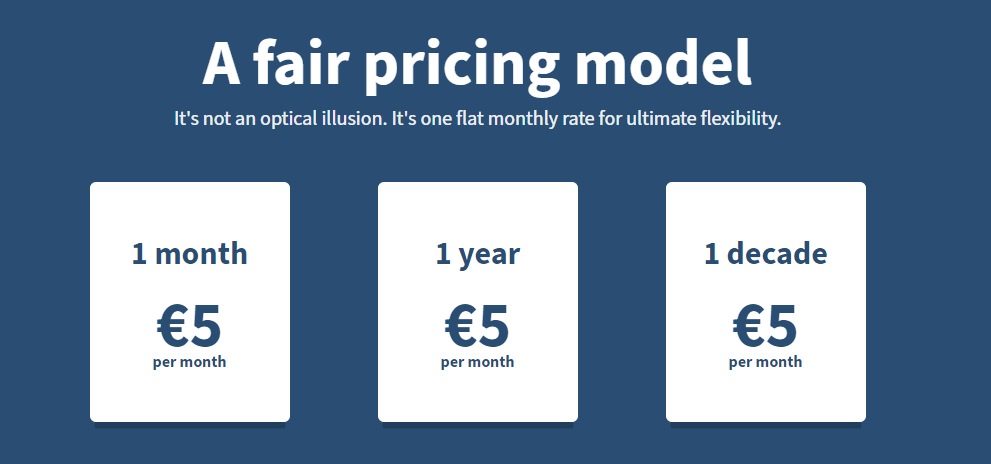Click the word "ultimate" in the subtitle
991x464 pixels.
click(658, 119)
